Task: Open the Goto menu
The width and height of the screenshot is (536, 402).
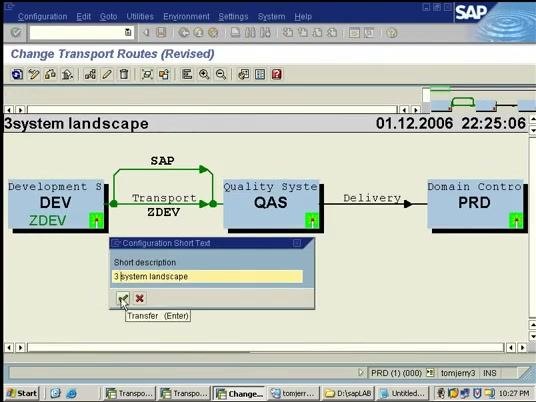Action: tap(108, 16)
